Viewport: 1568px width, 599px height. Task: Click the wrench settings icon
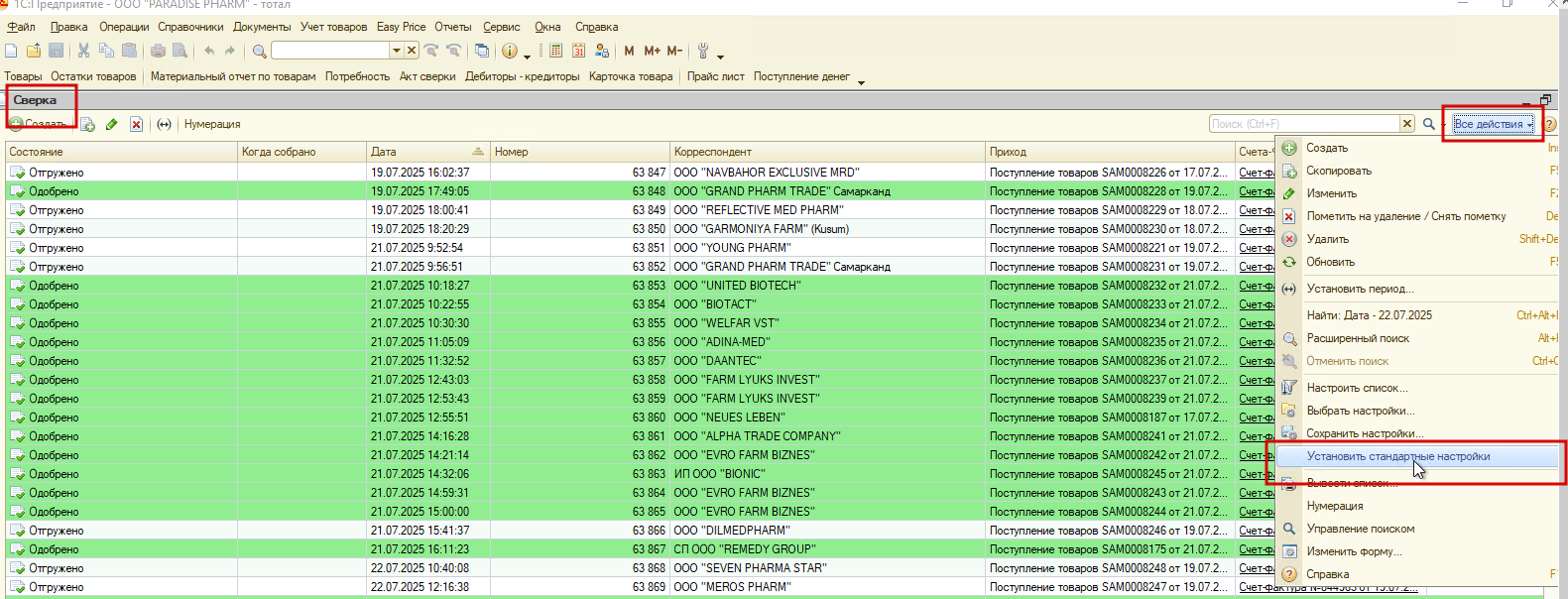[x=703, y=51]
